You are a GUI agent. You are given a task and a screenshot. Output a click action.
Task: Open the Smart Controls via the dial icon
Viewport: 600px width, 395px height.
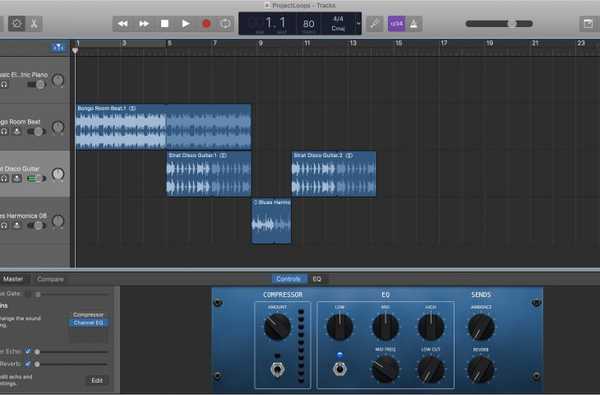click(17, 24)
